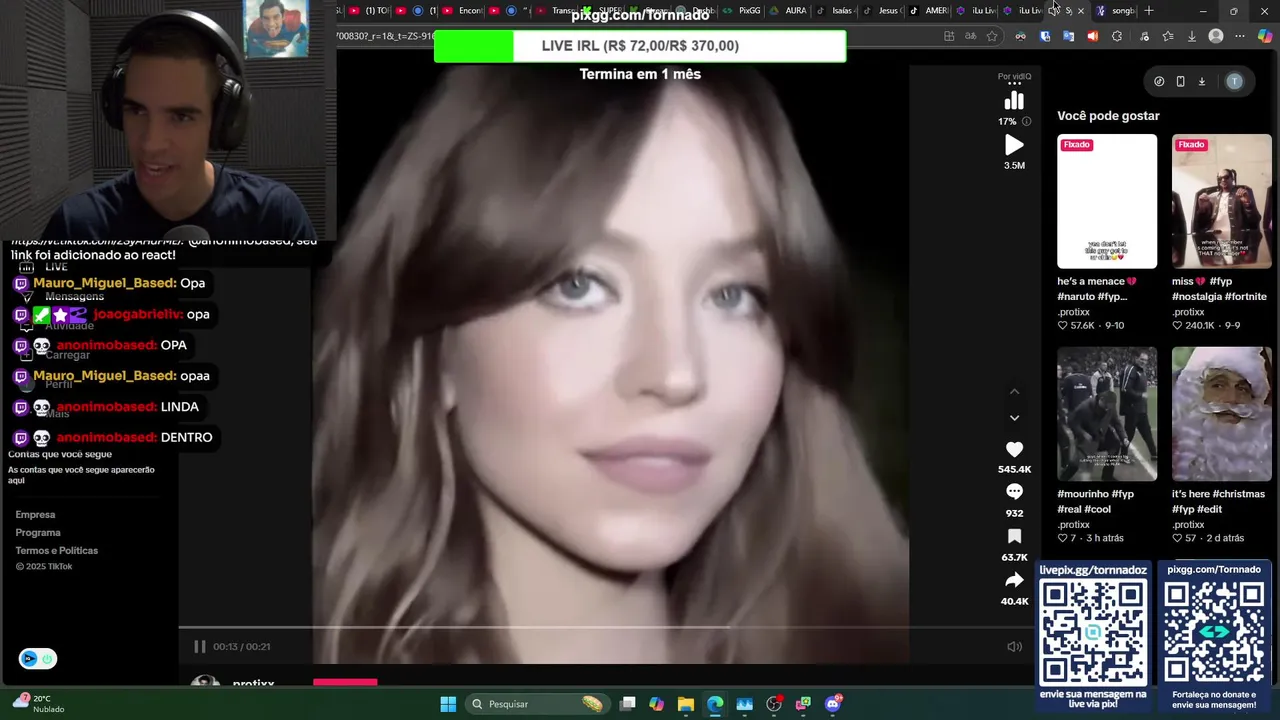Pause the TikTok video playback

(x=199, y=647)
